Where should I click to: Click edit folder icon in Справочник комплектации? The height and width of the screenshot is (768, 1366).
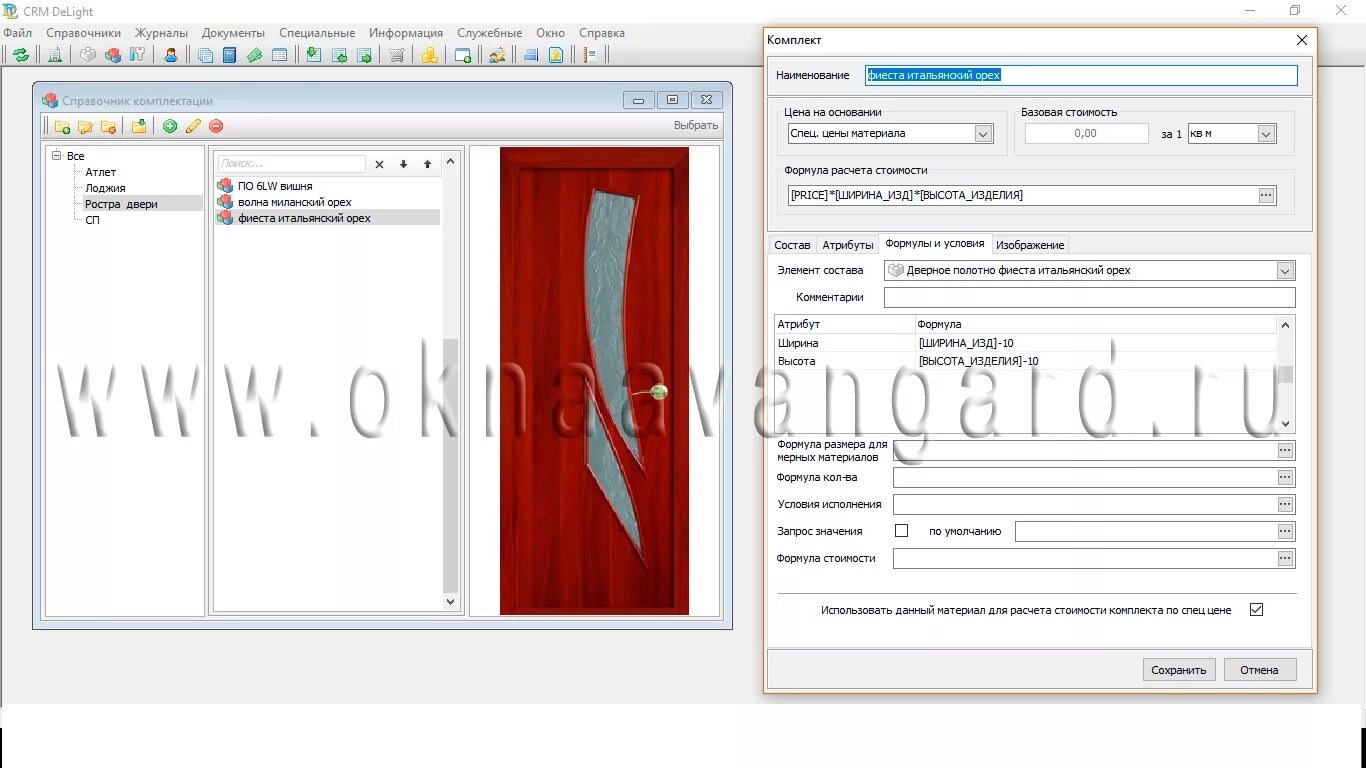[85, 126]
